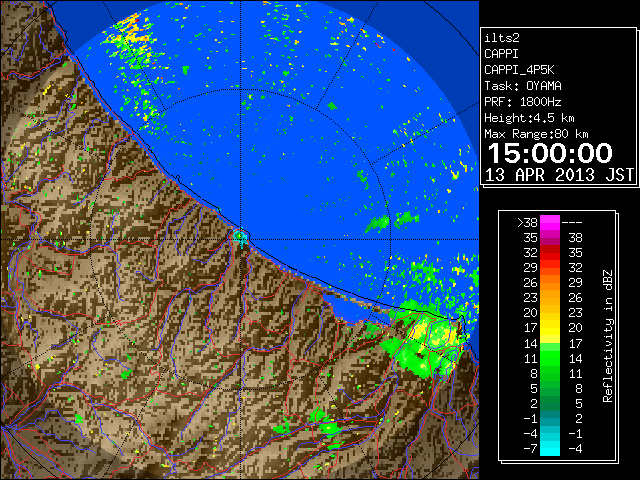Image resolution: width=640 pixels, height=480 pixels.
Task: Click the "---" label at legend top
Action: click(572, 223)
